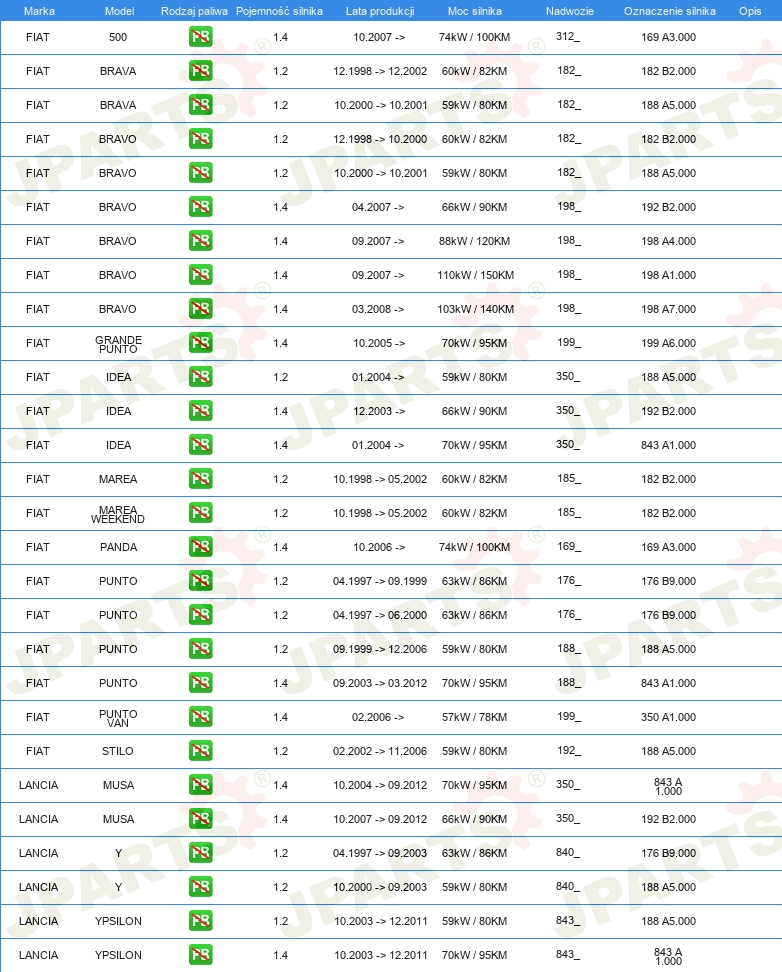Click fuel icon for LANCIA Y 10.2000 row
The height and width of the screenshot is (972, 782).
[x=200, y=887]
